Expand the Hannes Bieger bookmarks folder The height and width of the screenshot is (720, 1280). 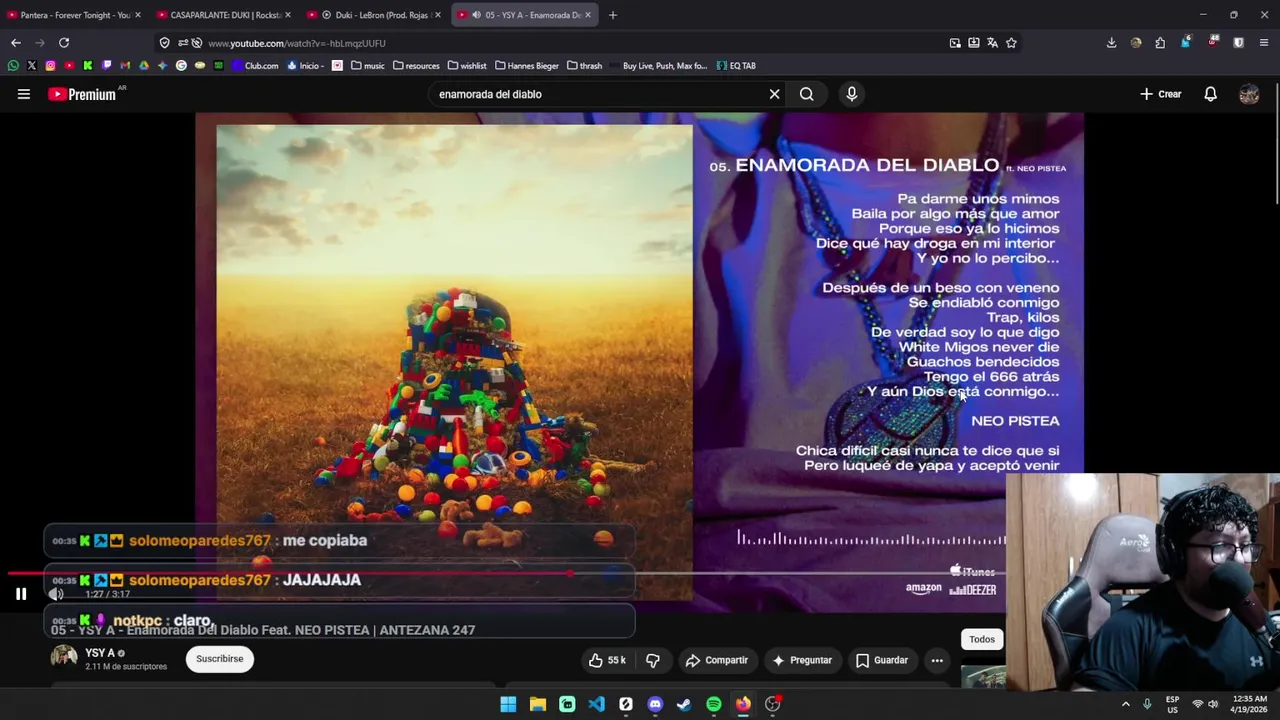click(x=527, y=66)
